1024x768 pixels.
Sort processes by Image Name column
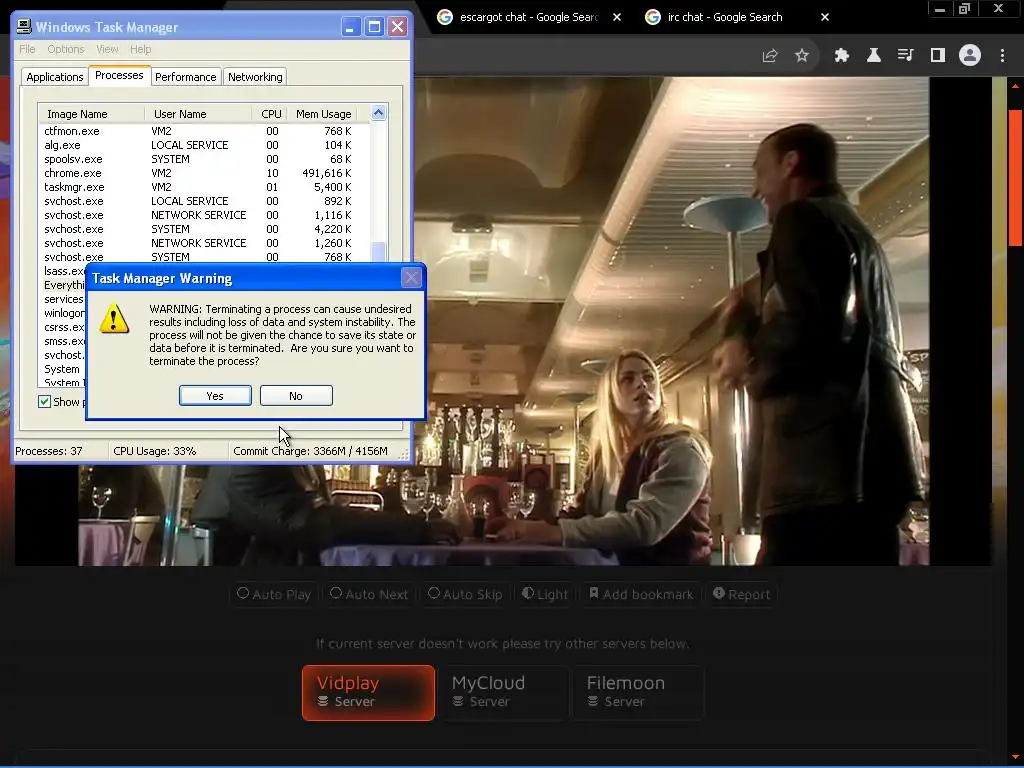(91, 114)
